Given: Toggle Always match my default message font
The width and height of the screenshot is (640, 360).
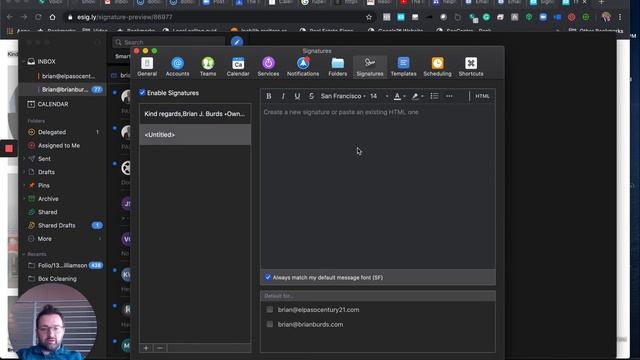Looking at the screenshot, I should 268,277.
